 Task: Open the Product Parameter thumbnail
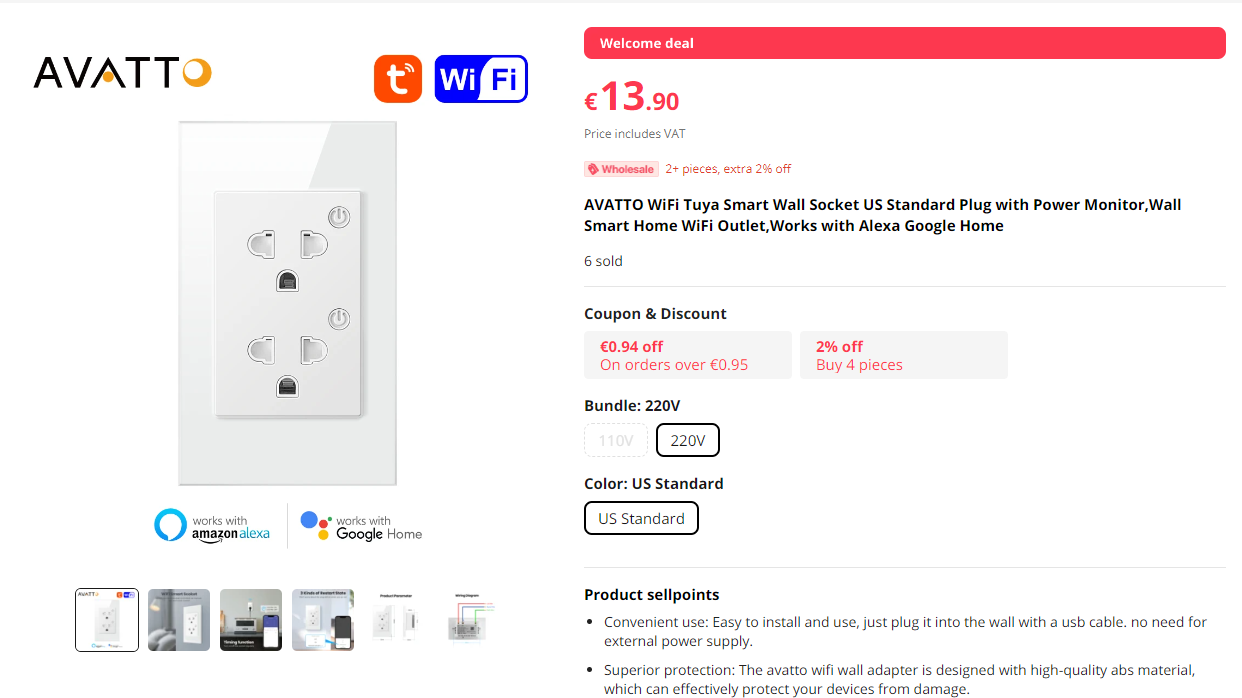pos(394,620)
